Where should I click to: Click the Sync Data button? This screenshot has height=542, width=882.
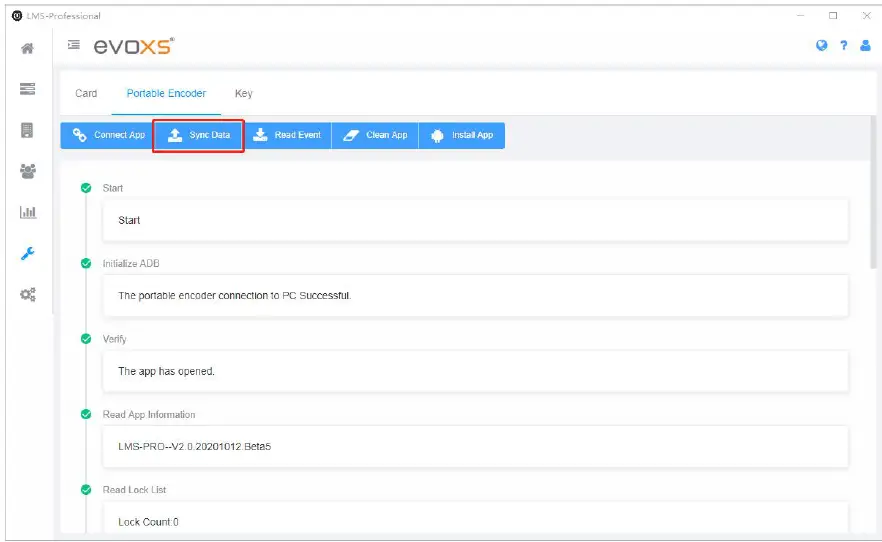(198, 136)
